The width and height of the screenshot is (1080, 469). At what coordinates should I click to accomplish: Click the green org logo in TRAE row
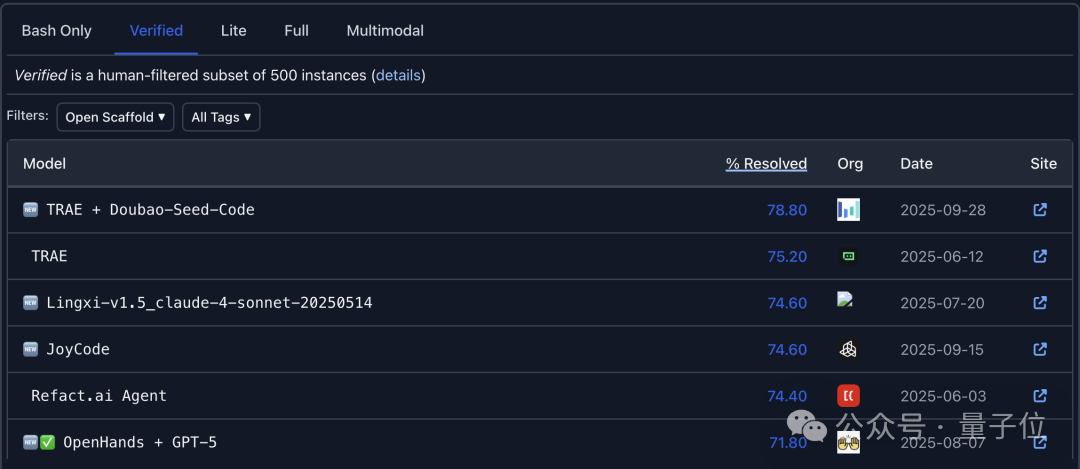(848, 256)
